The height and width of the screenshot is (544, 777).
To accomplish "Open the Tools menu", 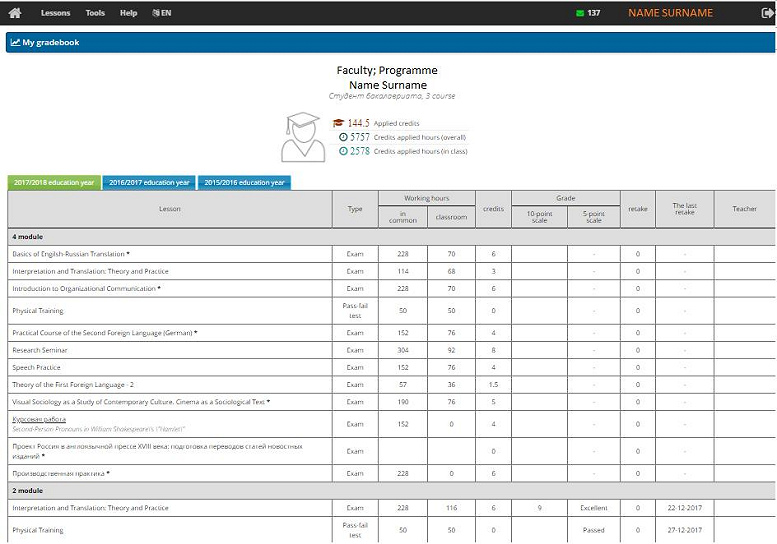I will coord(95,13).
